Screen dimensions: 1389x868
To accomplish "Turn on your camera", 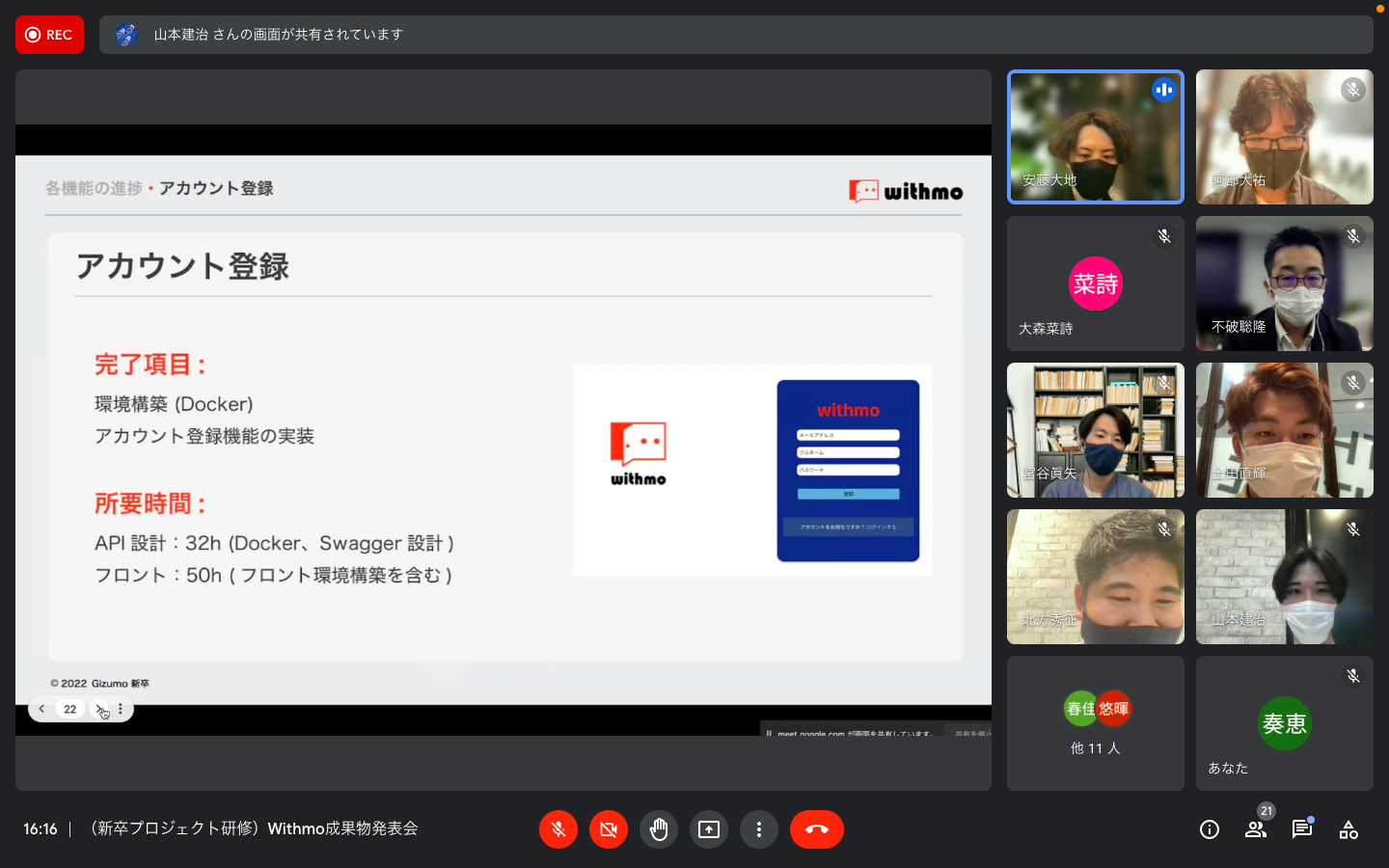I will tap(609, 829).
